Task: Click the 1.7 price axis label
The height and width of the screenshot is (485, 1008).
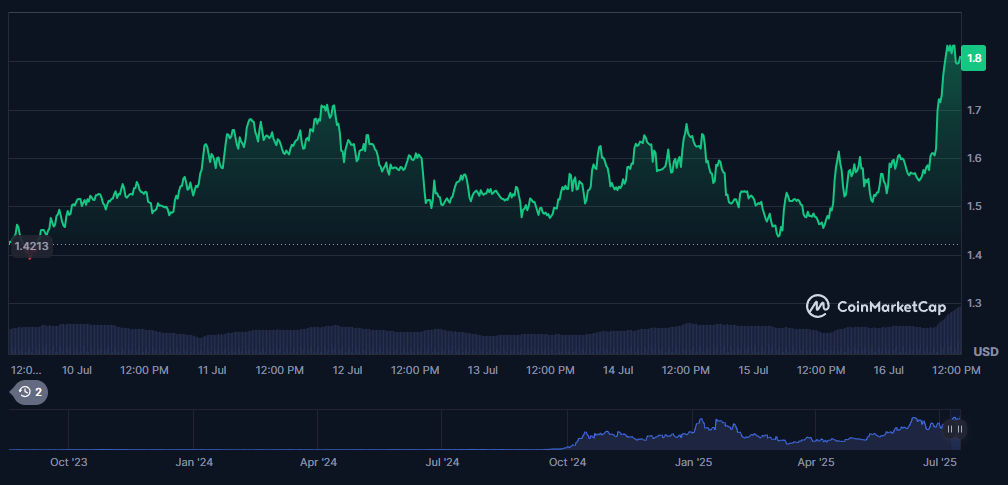Action: (x=974, y=110)
